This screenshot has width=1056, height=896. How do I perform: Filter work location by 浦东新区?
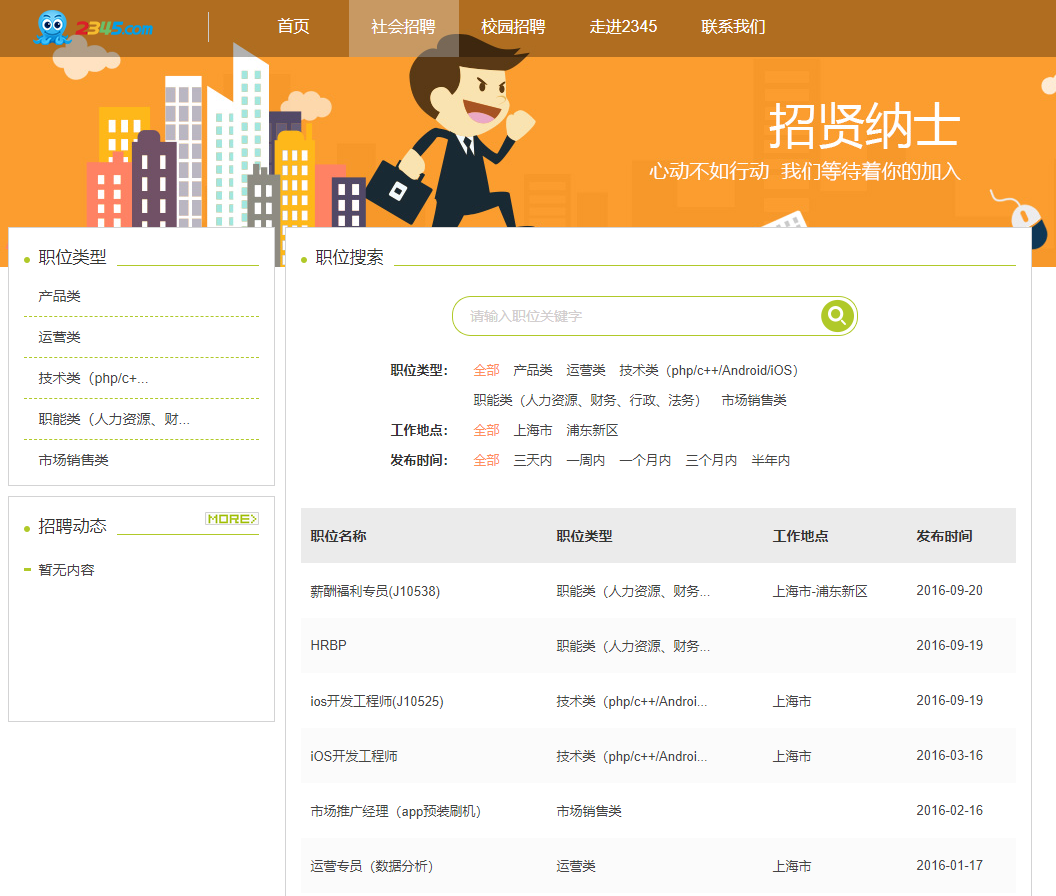tap(592, 430)
